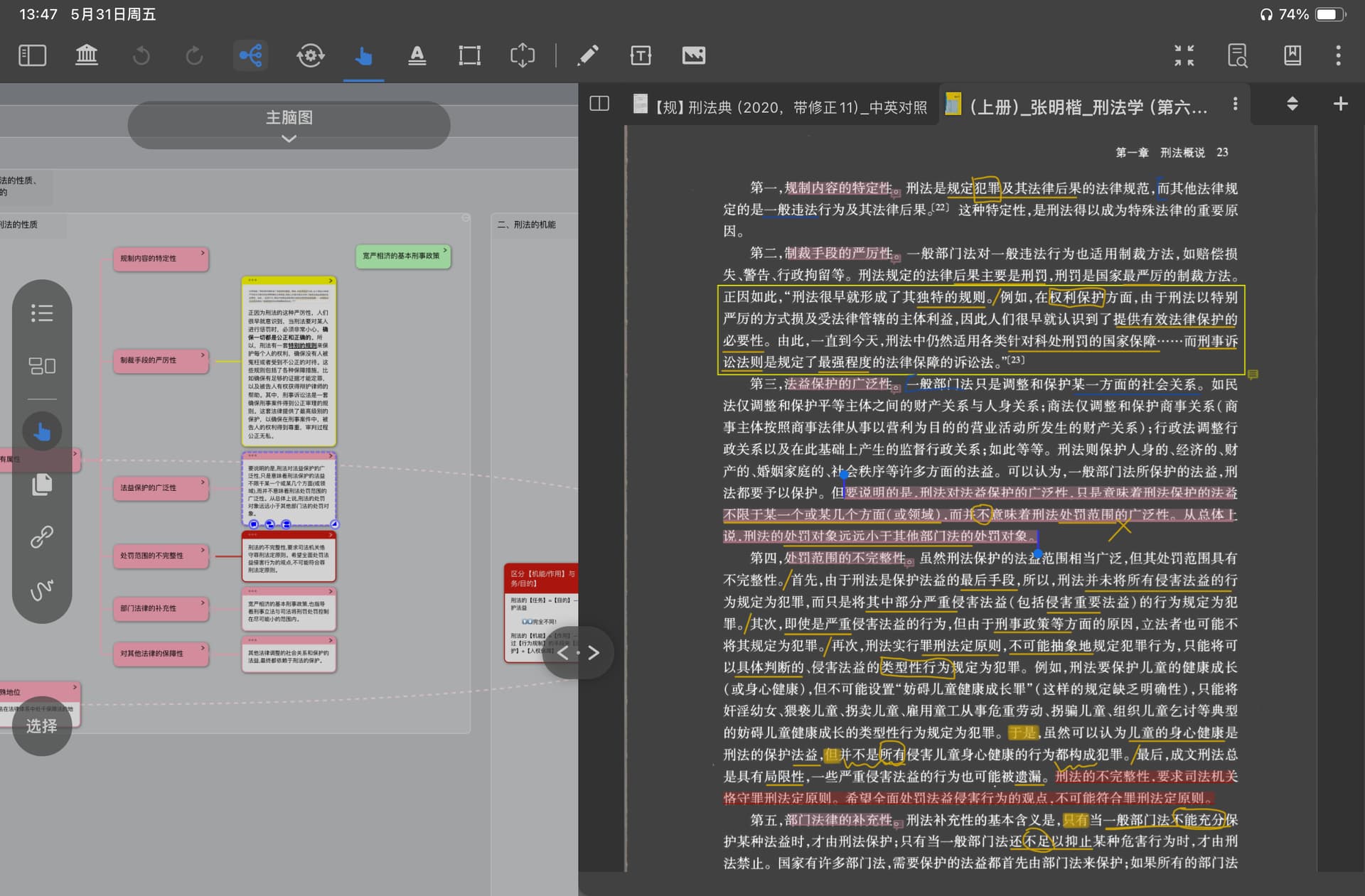
Task: Open document search icon
Action: point(1238,55)
